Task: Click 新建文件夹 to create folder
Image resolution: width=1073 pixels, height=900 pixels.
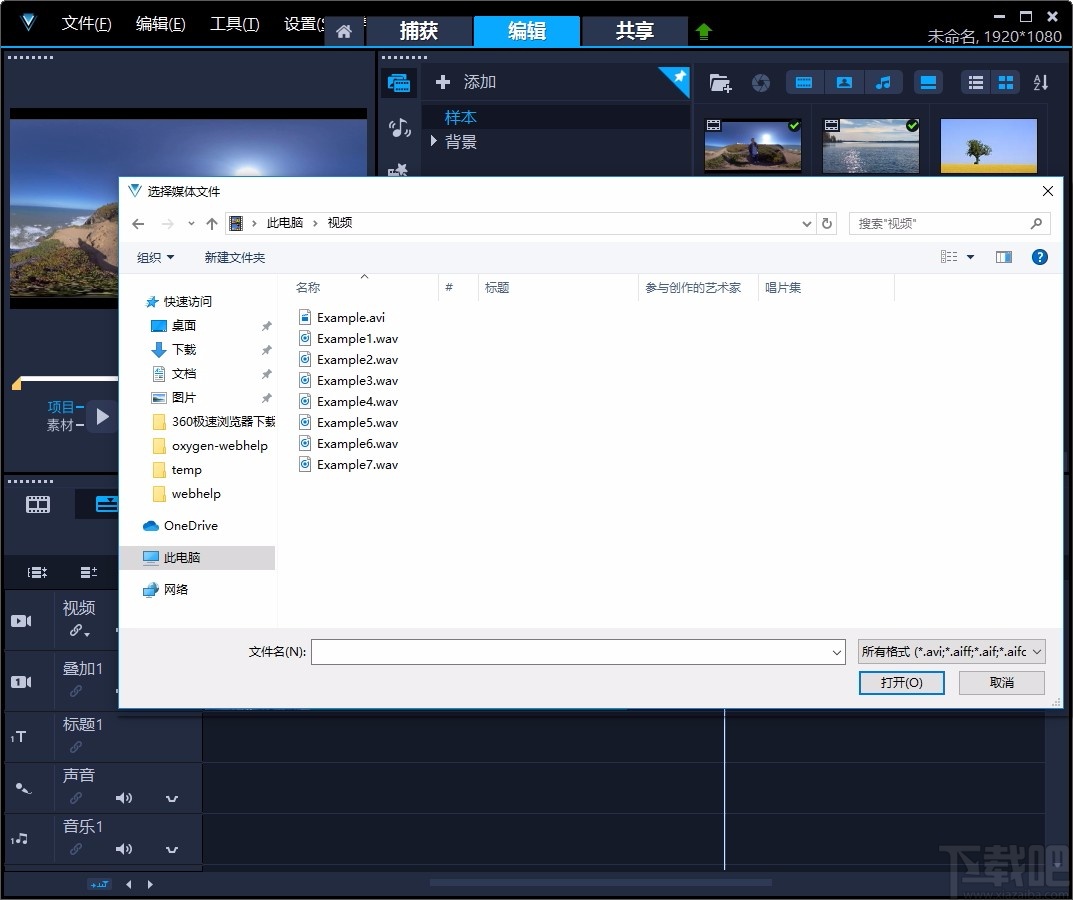Action: click(235, 257)
